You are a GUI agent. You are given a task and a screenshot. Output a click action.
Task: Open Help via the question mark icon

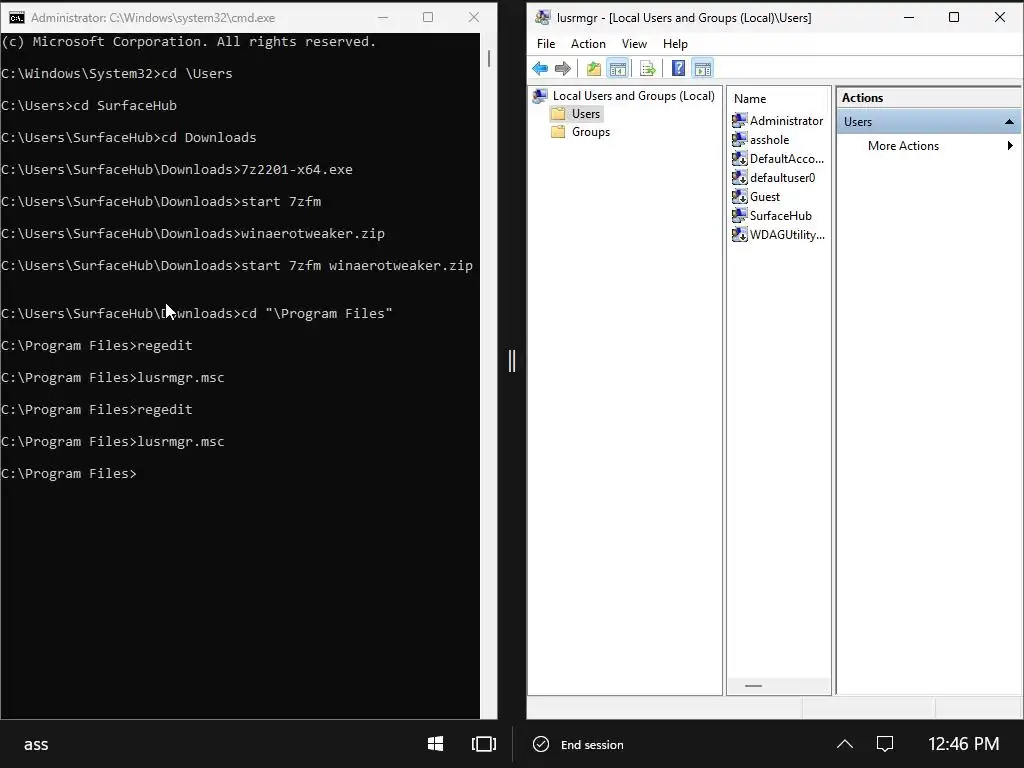678,68
